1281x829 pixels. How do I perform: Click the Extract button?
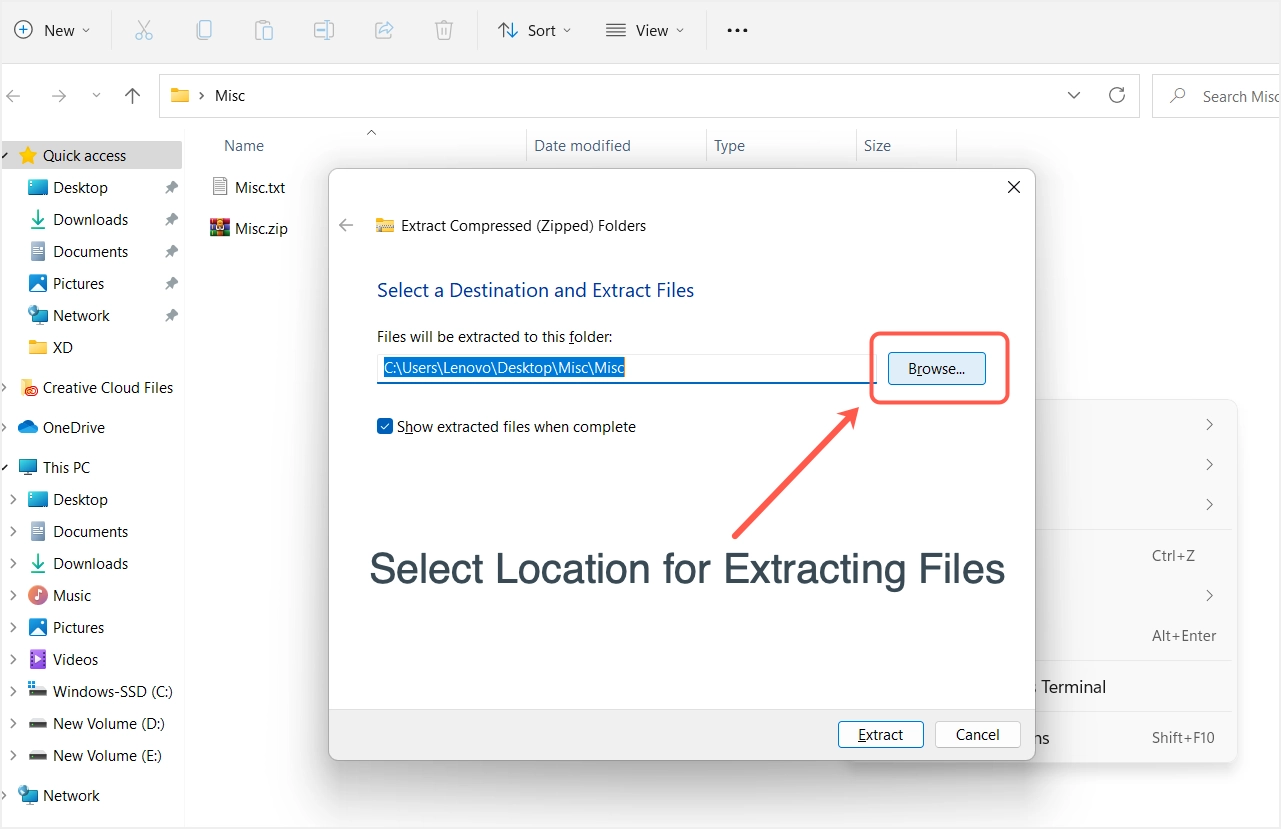[880, 735]
